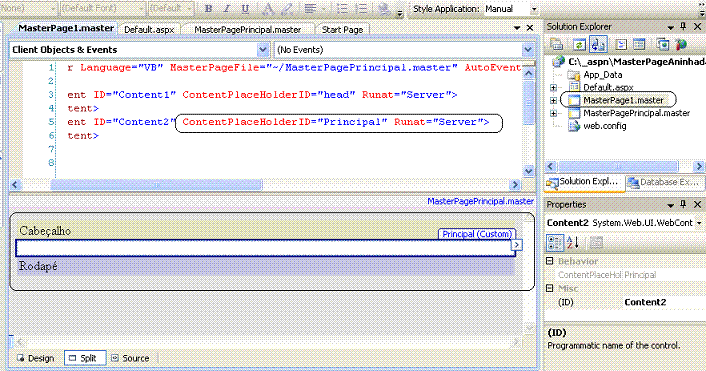Click the Refresh icon in Solution Explorer

tap(579, 44)
